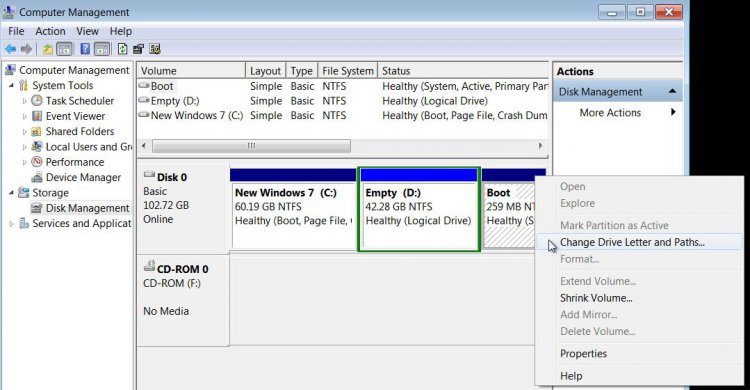Screen dimensions: 750x390
Task: Click "Healthy (Logical Drive)" status in volume list
Action: [x=435, y=101]
